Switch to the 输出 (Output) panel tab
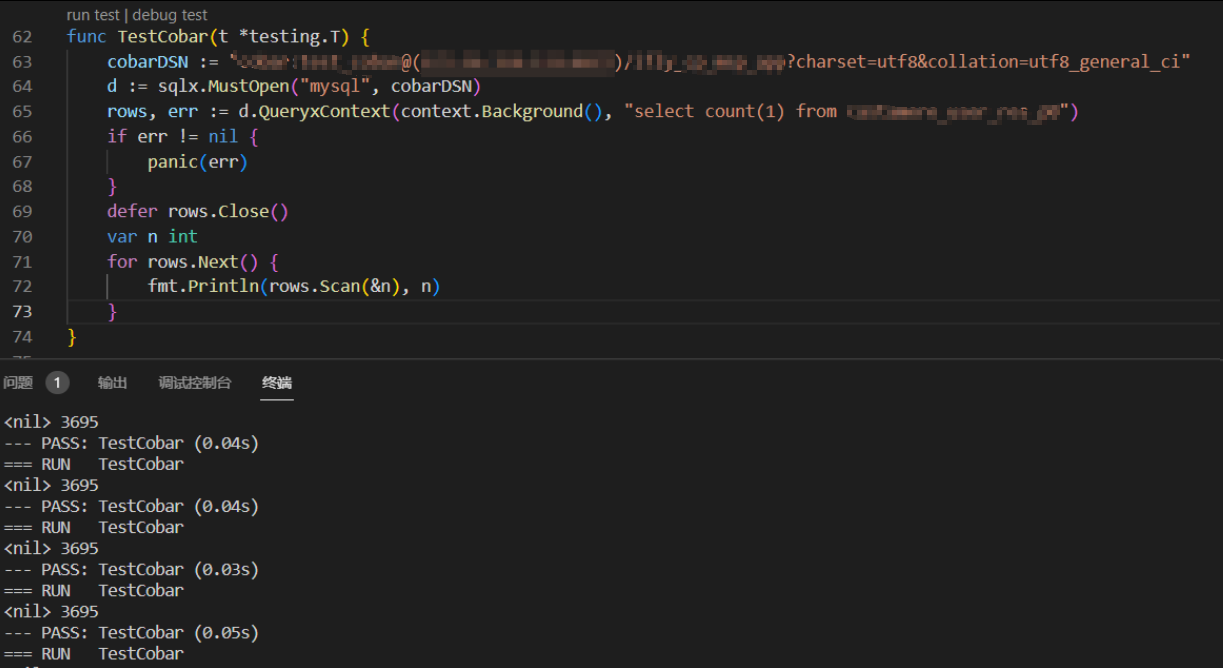Screen dimensions: 1223x668 112,383
